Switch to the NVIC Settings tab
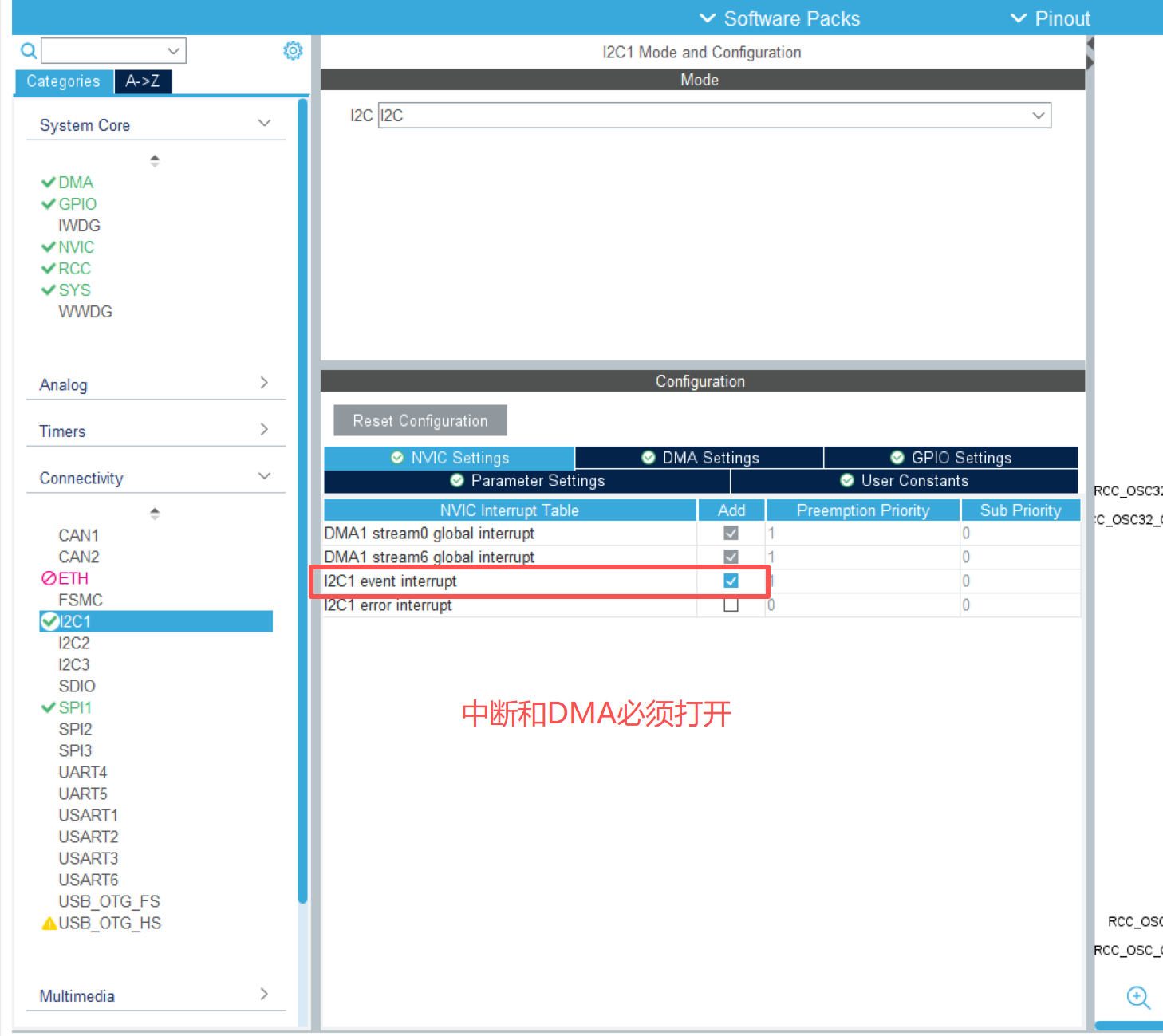 (449, 458)
